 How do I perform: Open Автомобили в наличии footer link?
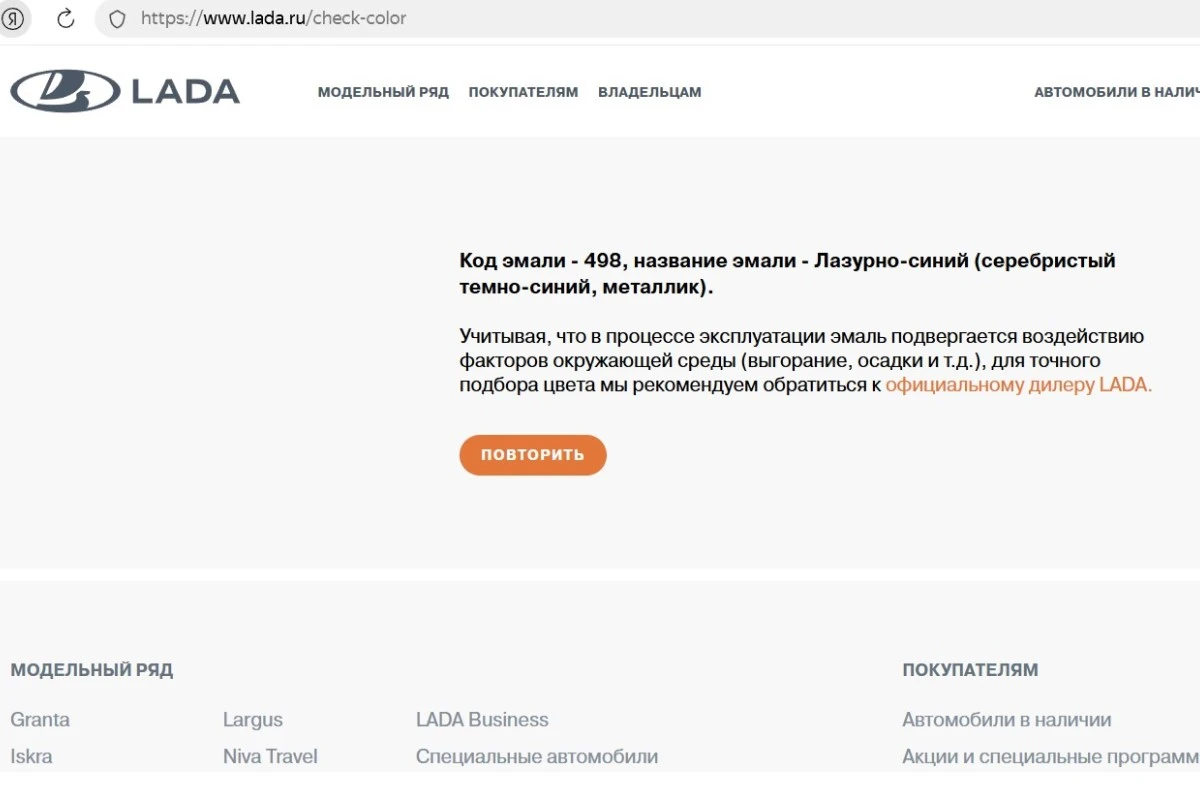[x=1007, y=720]
